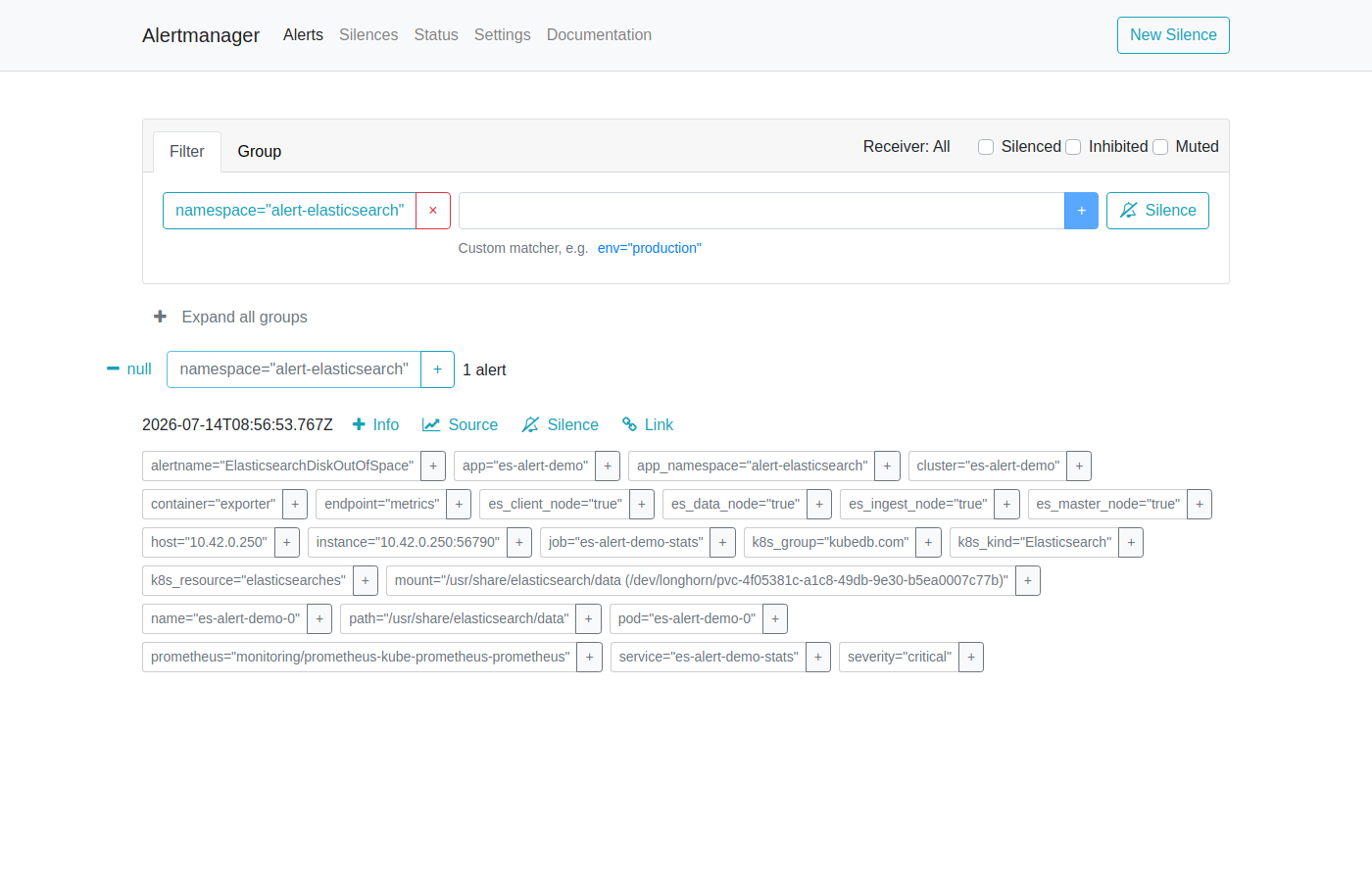Screen dimensions: 1372x882
Task: Add app_namespace label to the filter via plus
Action: tap(887, 465)
